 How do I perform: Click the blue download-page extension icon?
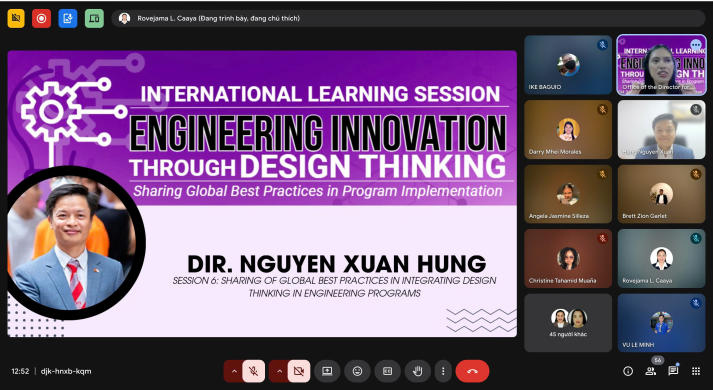[x=68, y=19]
